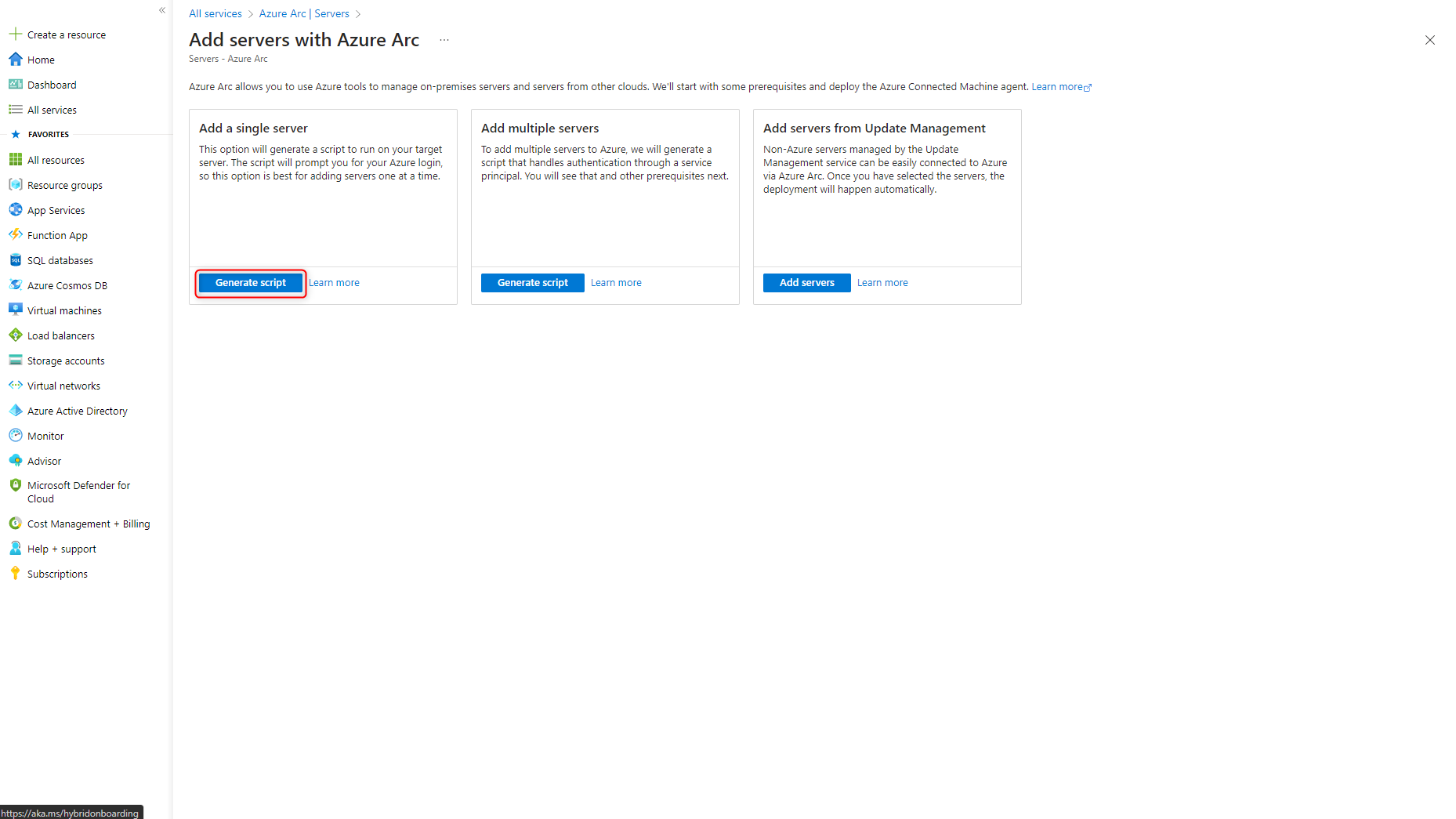This screenshot has height=819, width=1456.
Task: Navigate to Azure Cosmos DB
Action: (67, 285)
